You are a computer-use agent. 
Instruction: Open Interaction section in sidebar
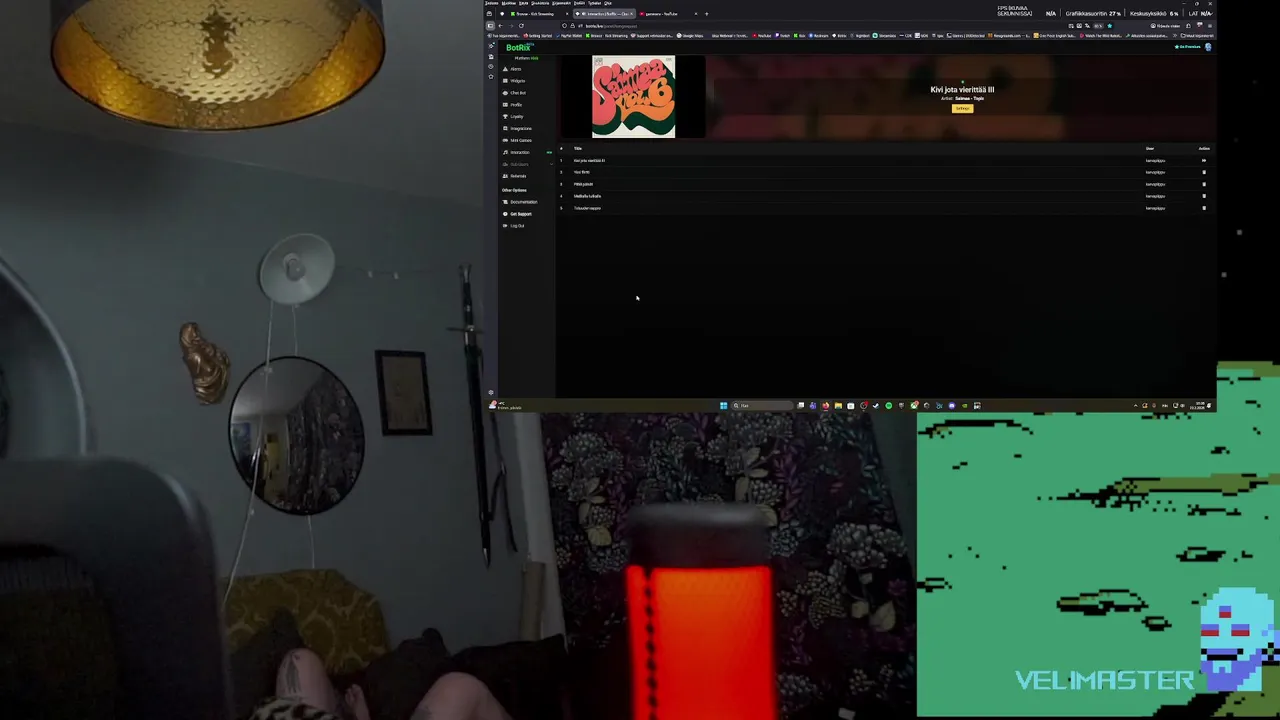(527, 152)
